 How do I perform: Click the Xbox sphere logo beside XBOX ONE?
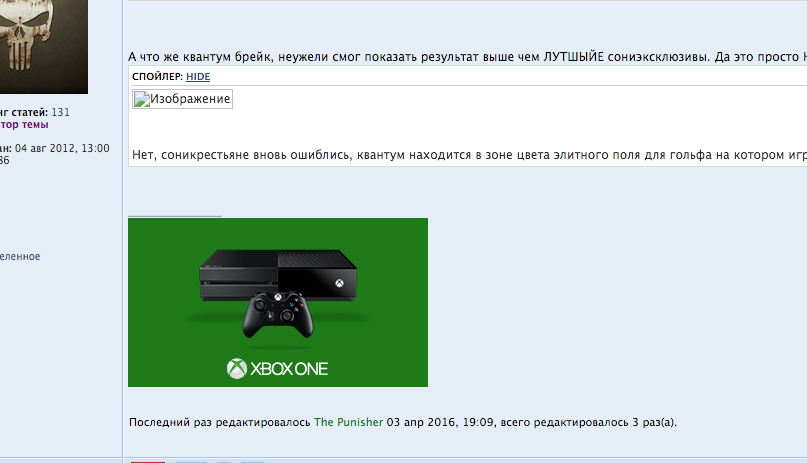tap(237, 368)
